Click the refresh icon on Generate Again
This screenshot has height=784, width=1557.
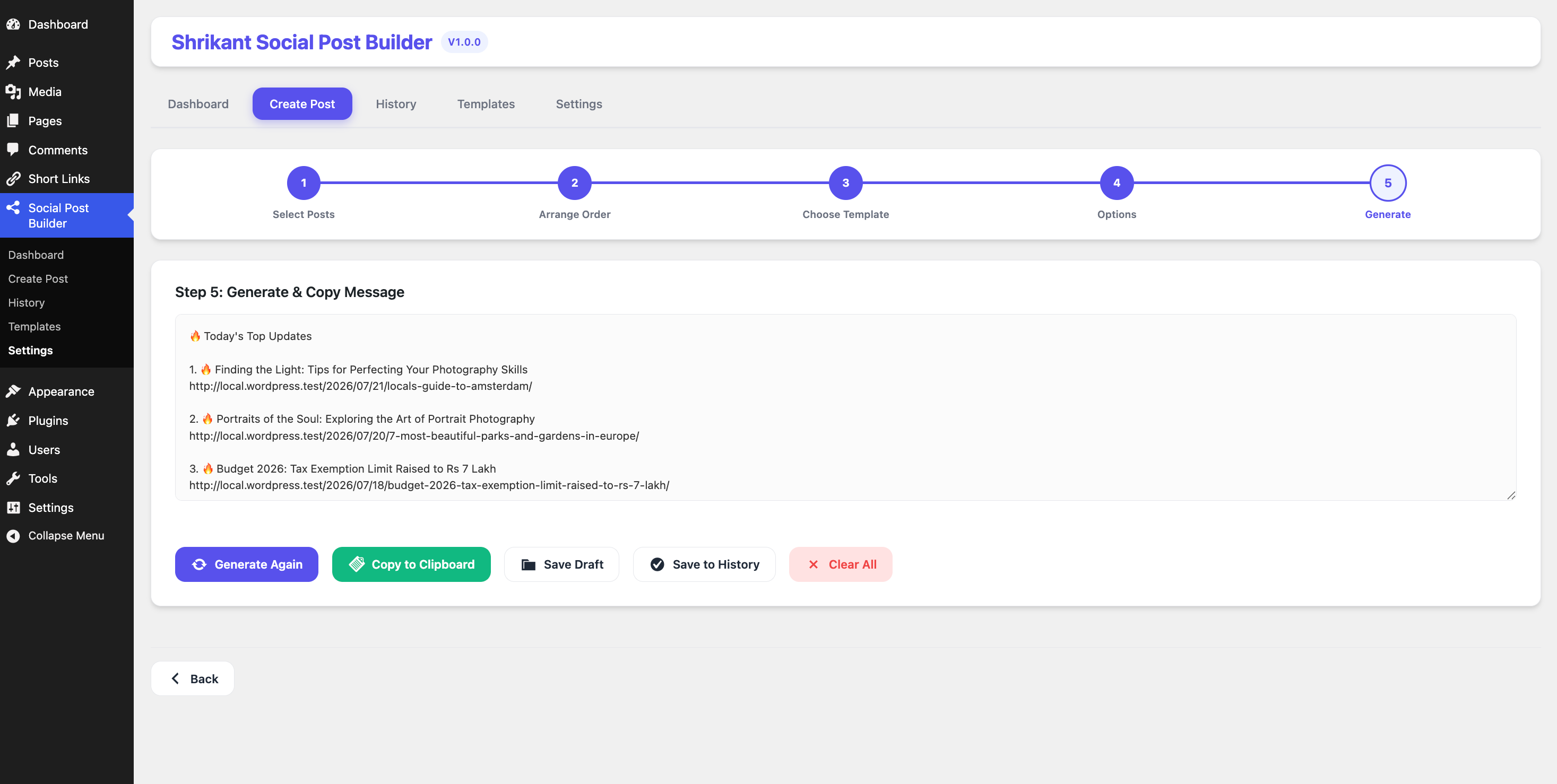point(199,564)
